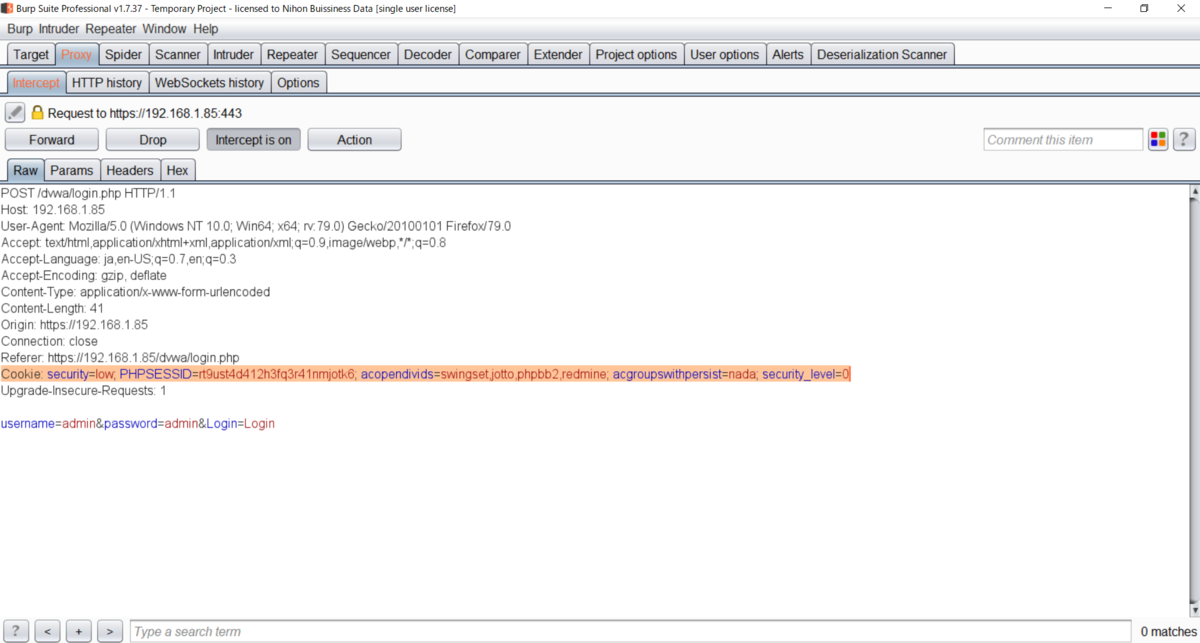The height and width of the screenshot is (643, 1200).
Task: Click the Comment this item field
Action: (x=1063, y=140)
